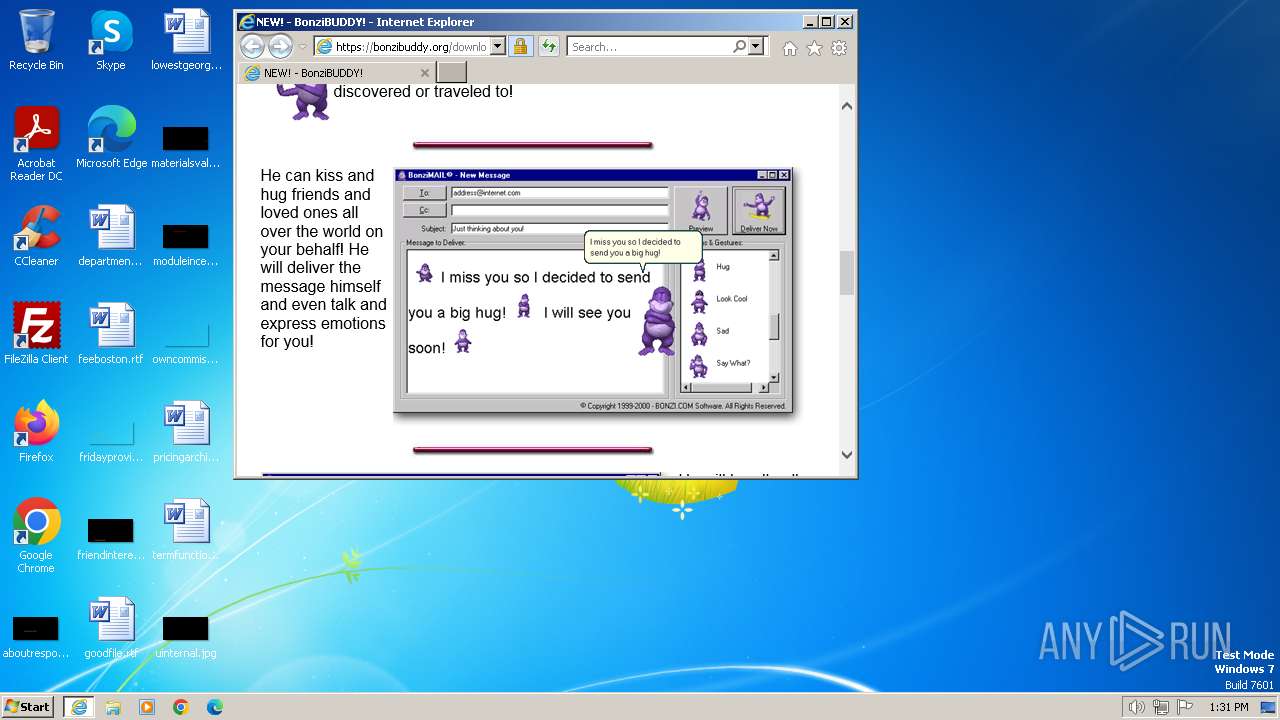1280x720 pixels.
Task: Open the fridayprovi desktop file
Action: 110,442
